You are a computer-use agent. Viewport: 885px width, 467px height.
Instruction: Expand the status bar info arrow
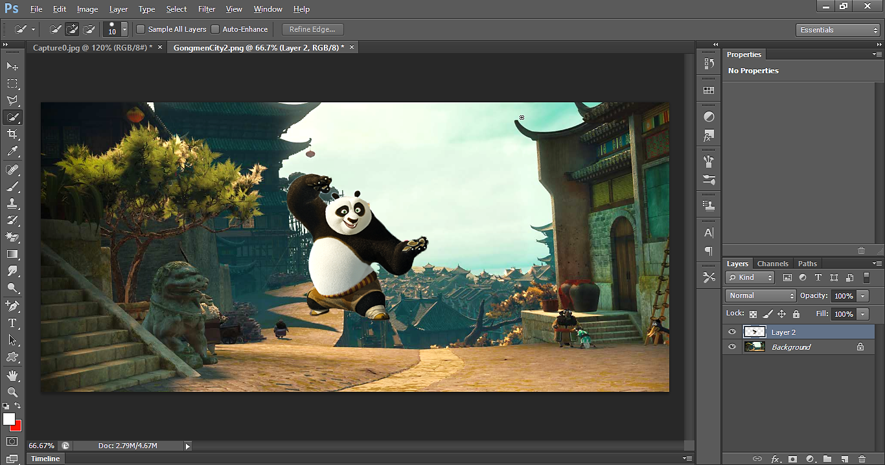click(188, 446)
